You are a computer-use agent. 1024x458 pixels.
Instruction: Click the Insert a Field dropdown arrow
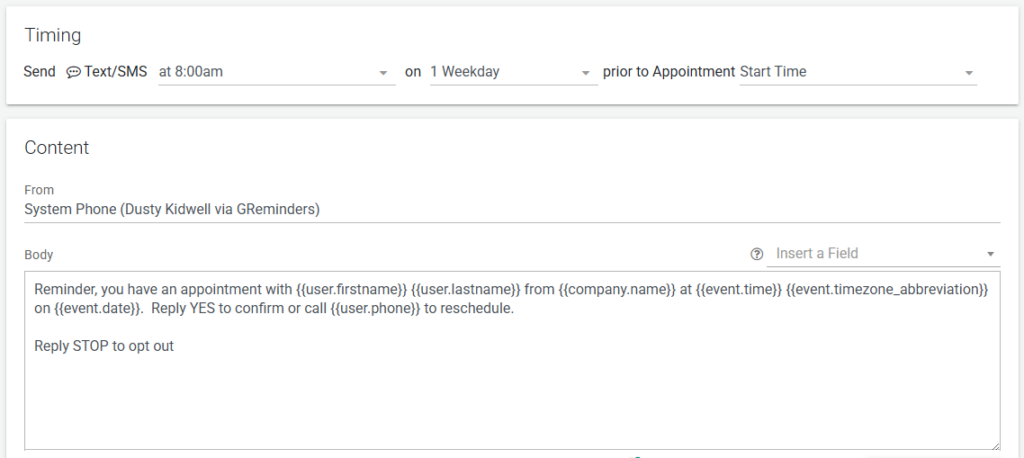point(990,254)
